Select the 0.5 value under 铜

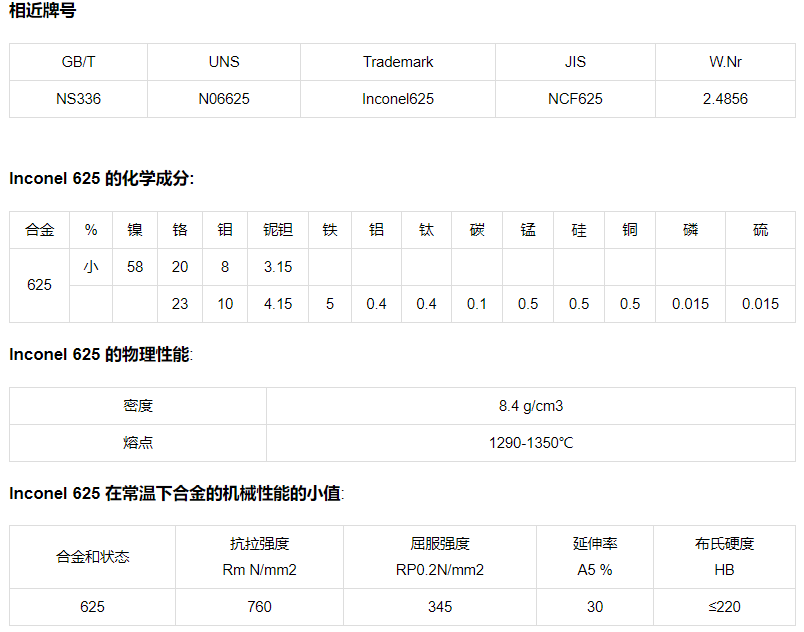tap(630, 304)
